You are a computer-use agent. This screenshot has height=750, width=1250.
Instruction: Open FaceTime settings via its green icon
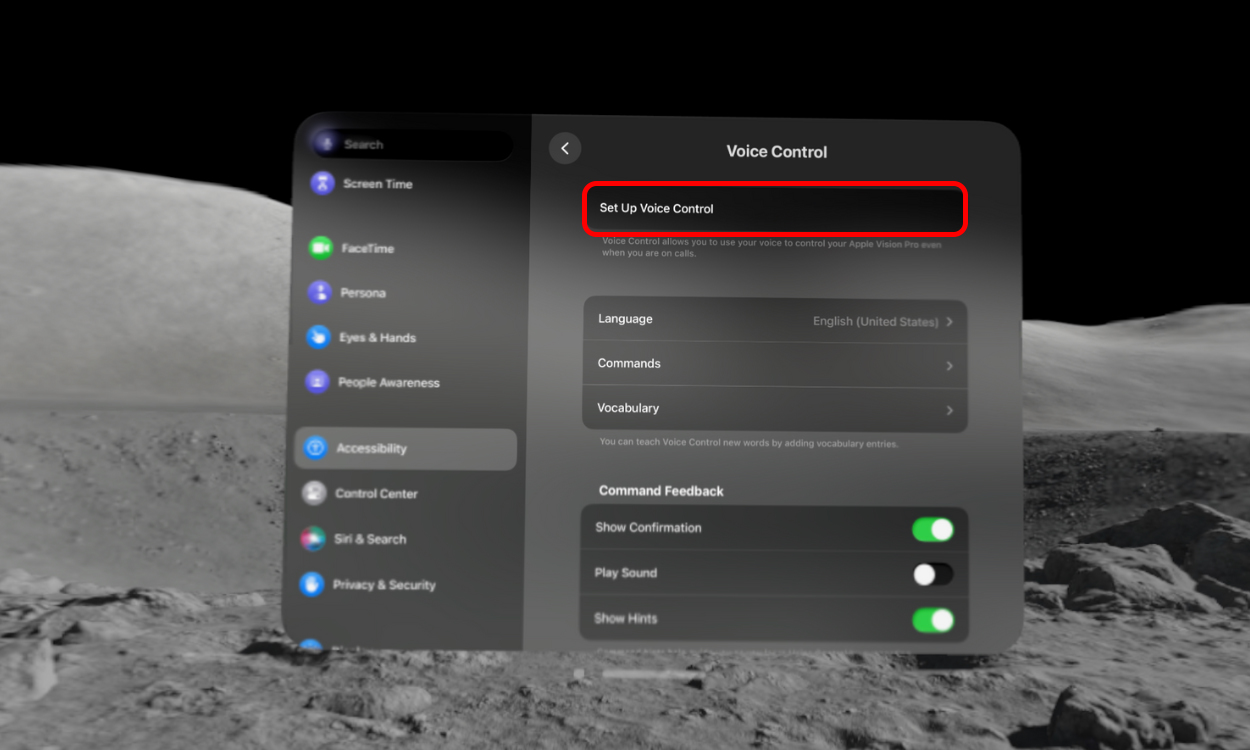pos(318,248)
